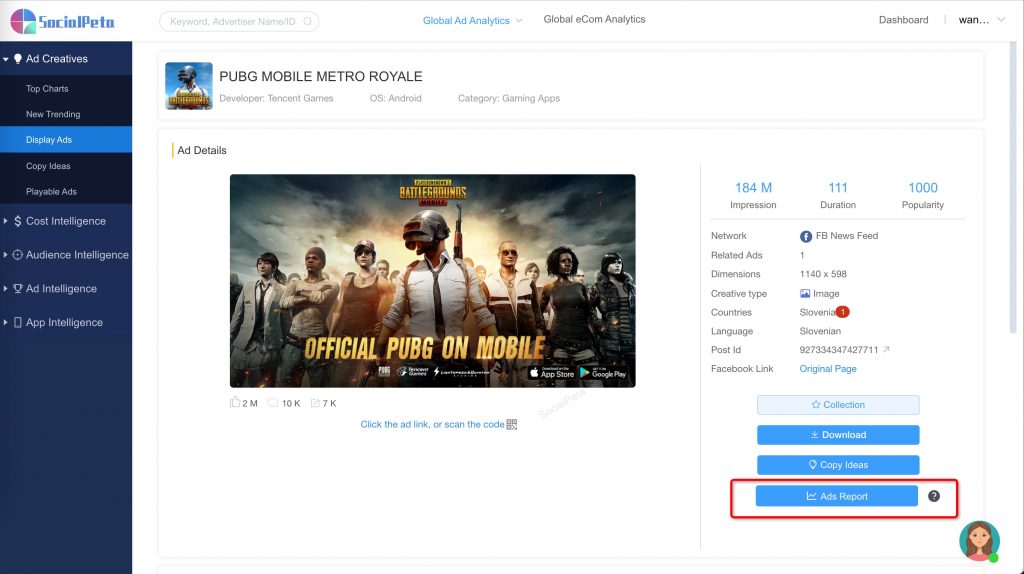Screen dimensions: 1024x574
Task: Click the PUBG Mobile app icon
Action: tap(189, 86)
